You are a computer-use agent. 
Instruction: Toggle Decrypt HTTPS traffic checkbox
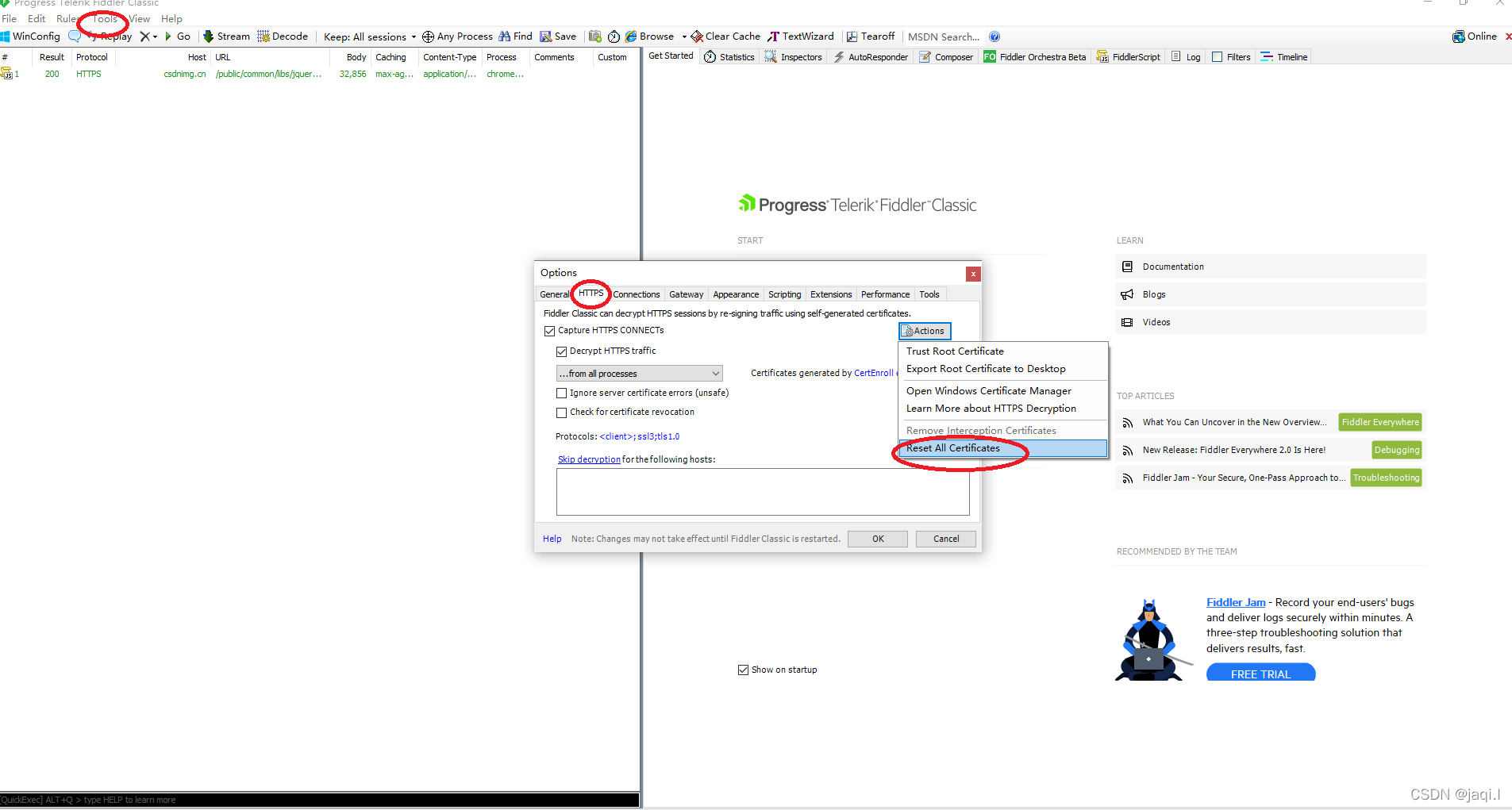click(561, 351)
